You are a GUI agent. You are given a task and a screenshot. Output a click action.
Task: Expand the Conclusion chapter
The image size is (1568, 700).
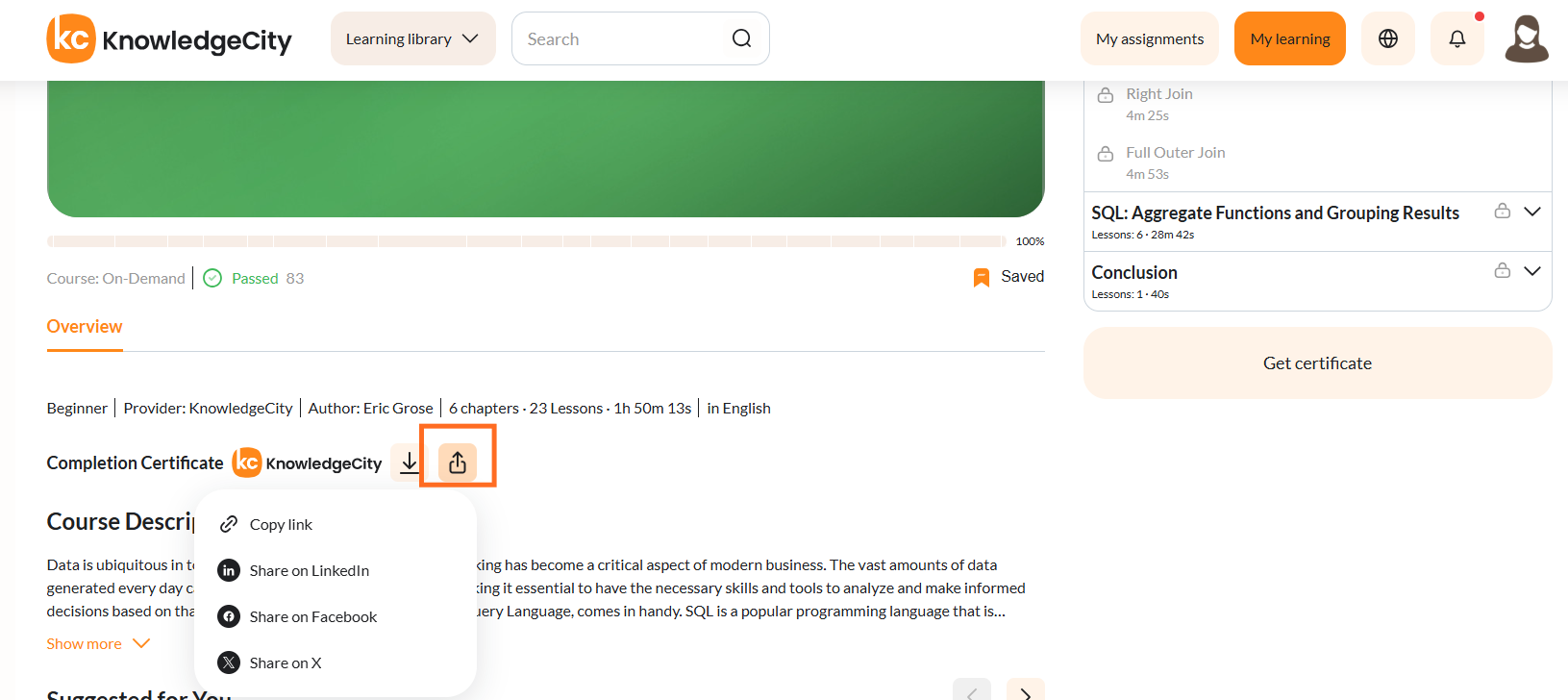(1532, 271)
